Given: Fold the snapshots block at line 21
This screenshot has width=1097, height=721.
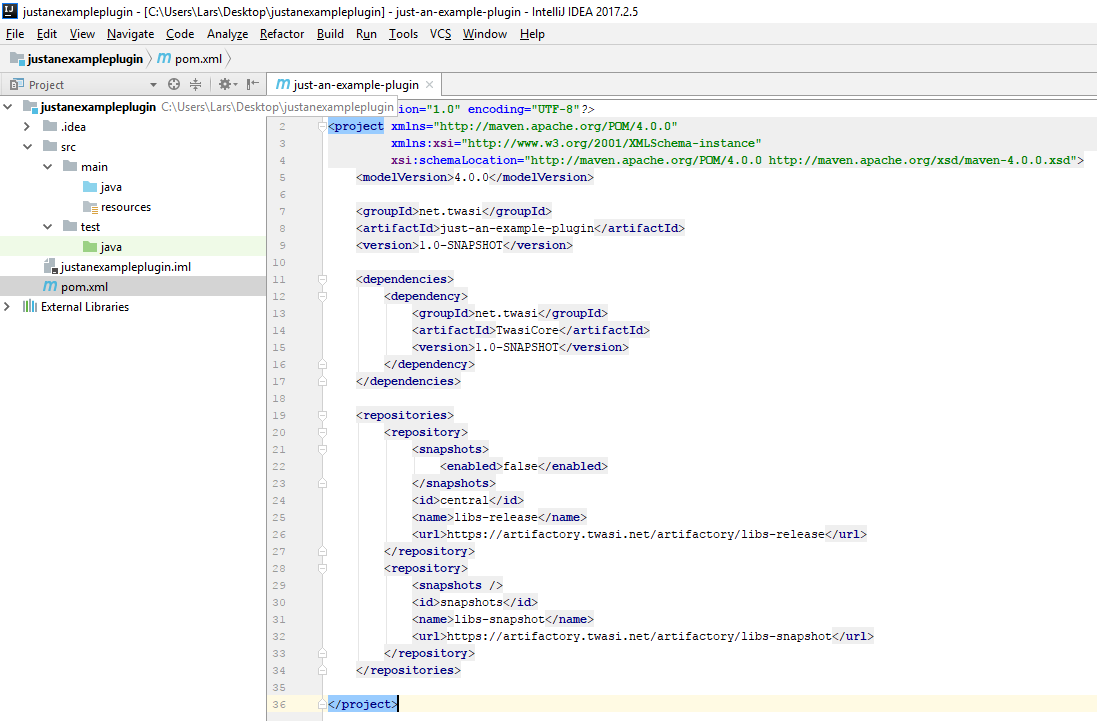Looking at the screenshot, I should [x=323, y=450].
